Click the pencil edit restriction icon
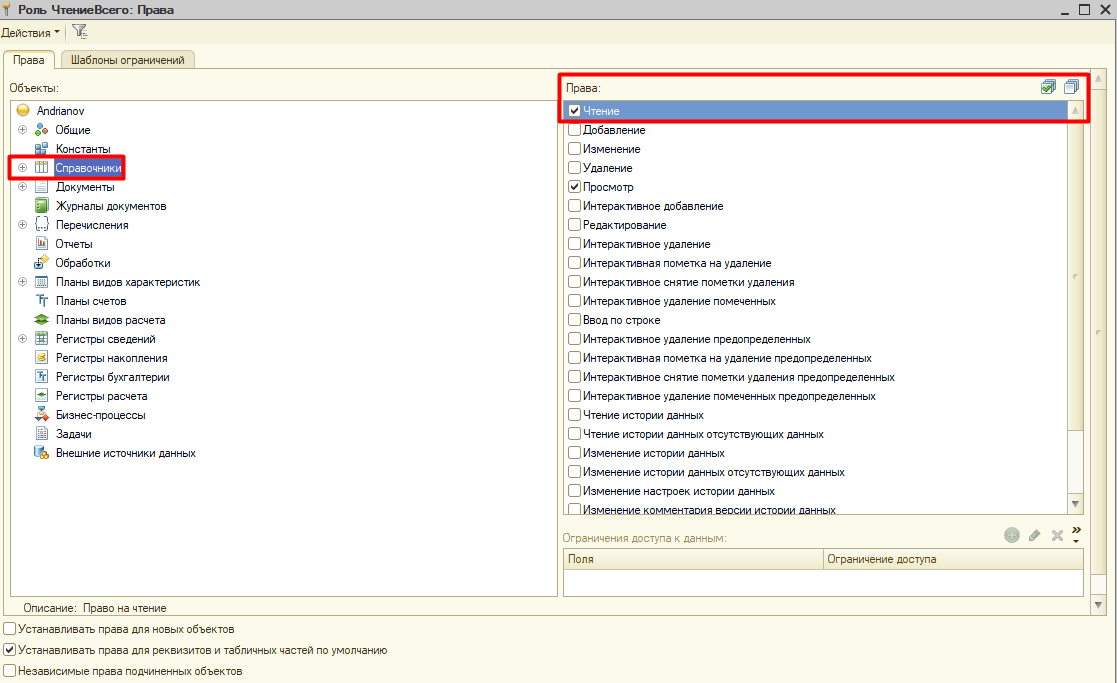 coord(1035,536)
